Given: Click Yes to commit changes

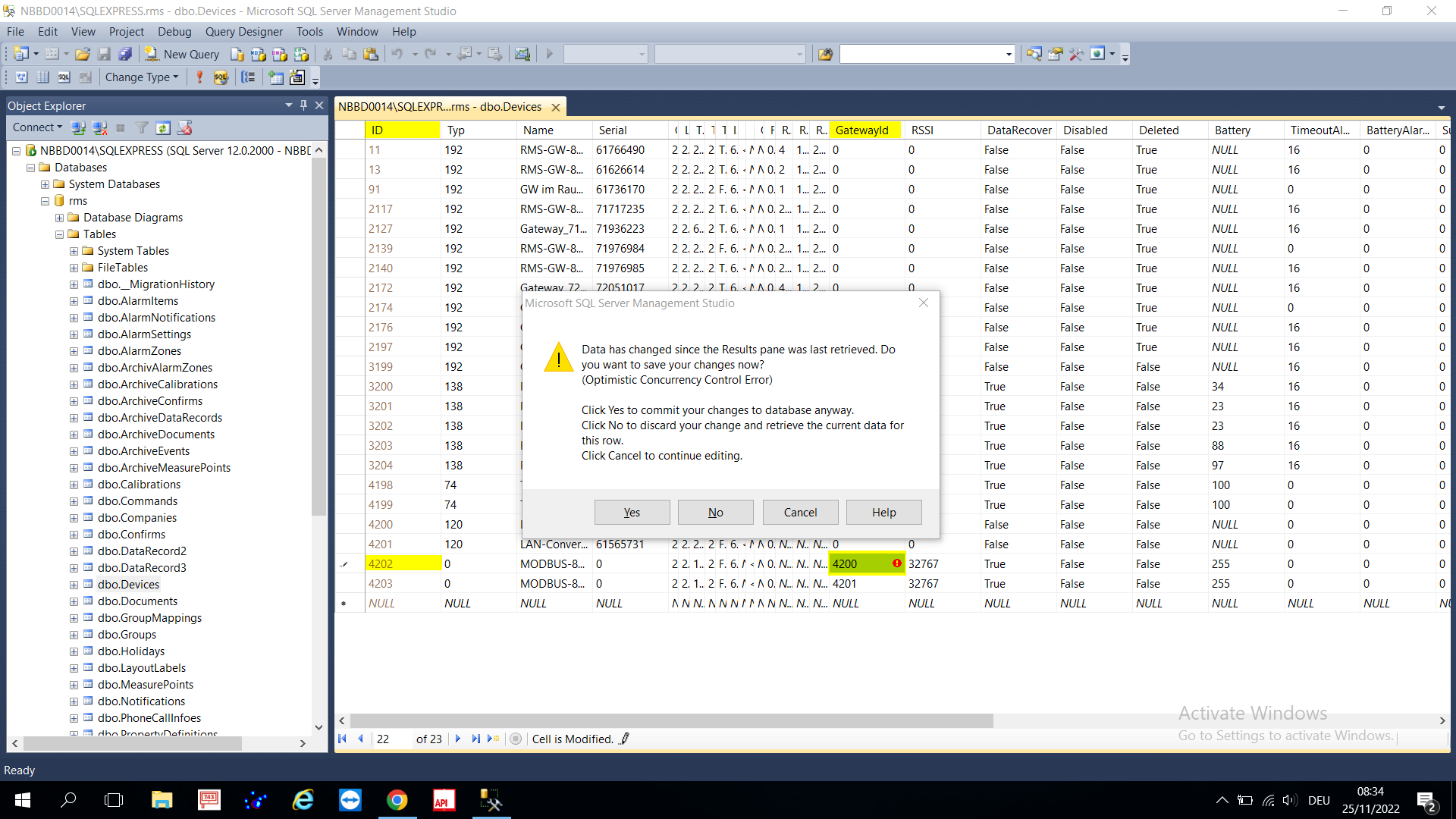Looking at the screenshot, I should click(632, 513).
